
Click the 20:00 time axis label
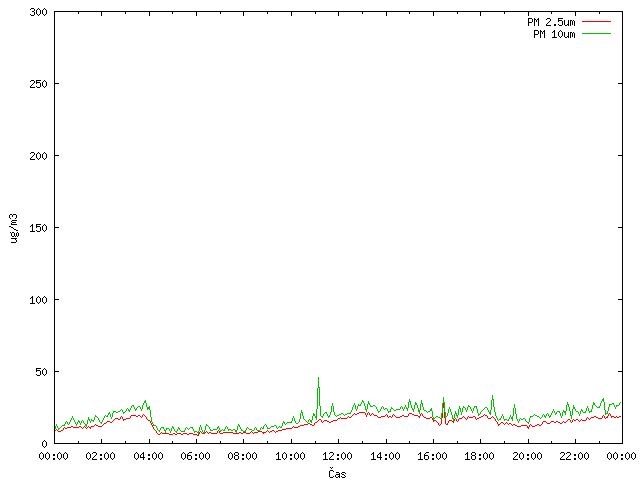click(527, 456)
